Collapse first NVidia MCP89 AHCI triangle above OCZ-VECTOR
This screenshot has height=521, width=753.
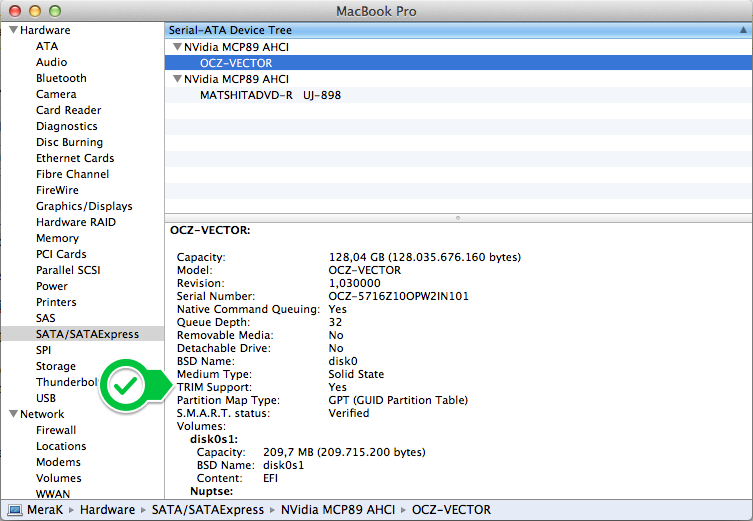coord(177,47)
